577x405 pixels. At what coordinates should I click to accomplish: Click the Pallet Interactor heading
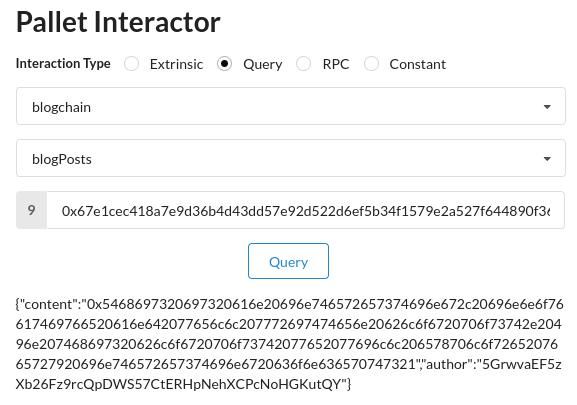(x=118, y=22)
